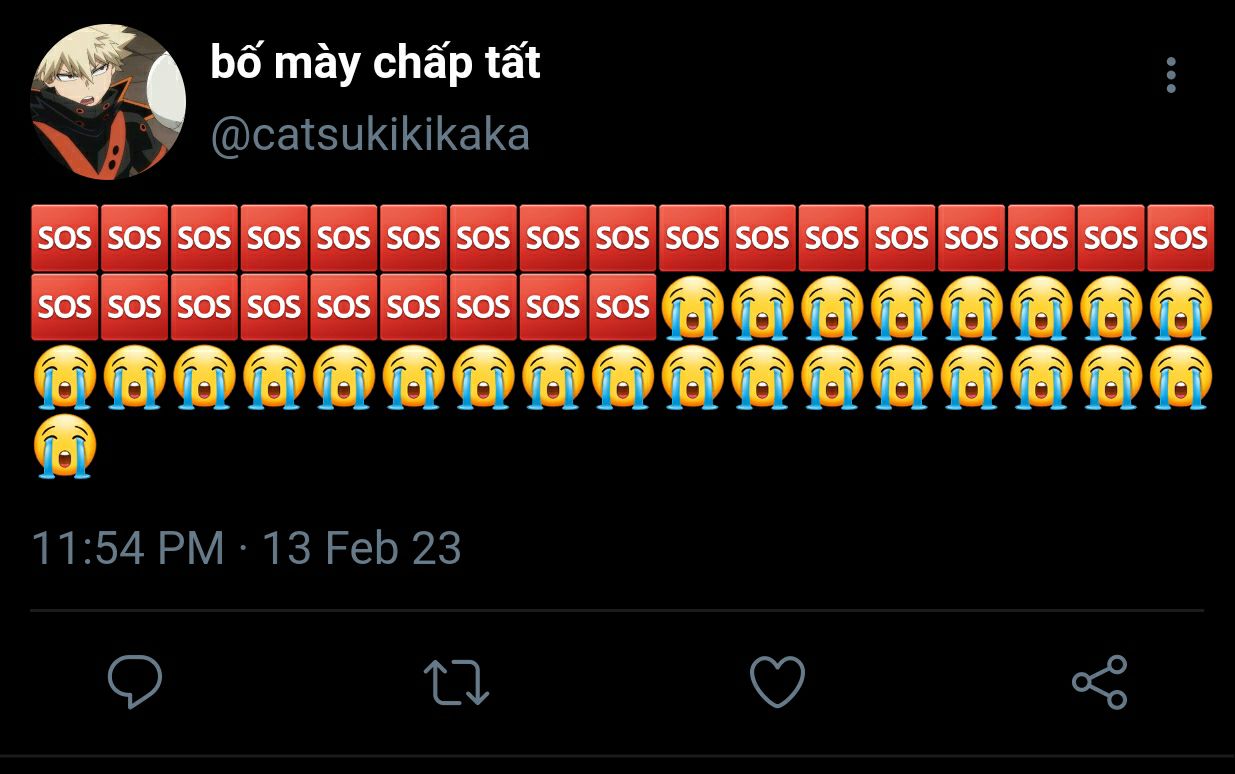Click the first crying emoji in third row
The width and height of the screenshot is (1235, 774).
65,378
